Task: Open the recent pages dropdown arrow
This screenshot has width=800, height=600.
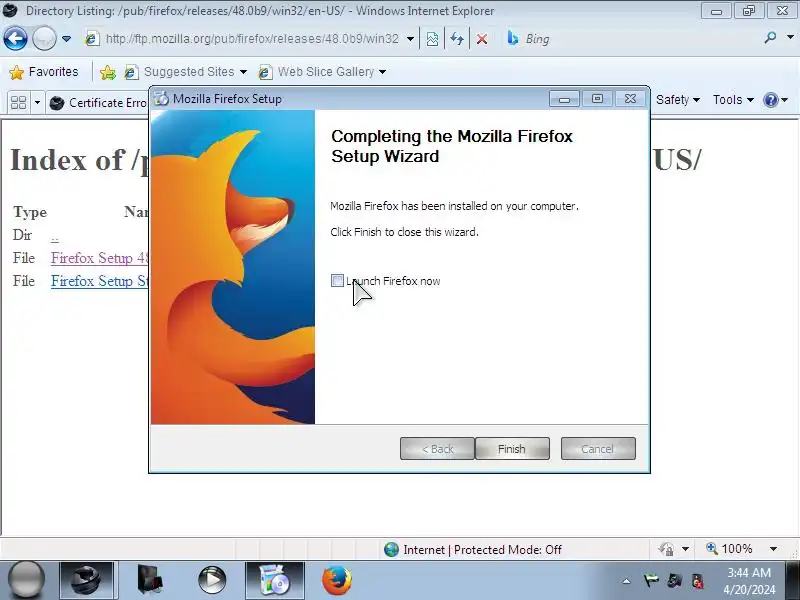Action: click(x=66, y=39)
